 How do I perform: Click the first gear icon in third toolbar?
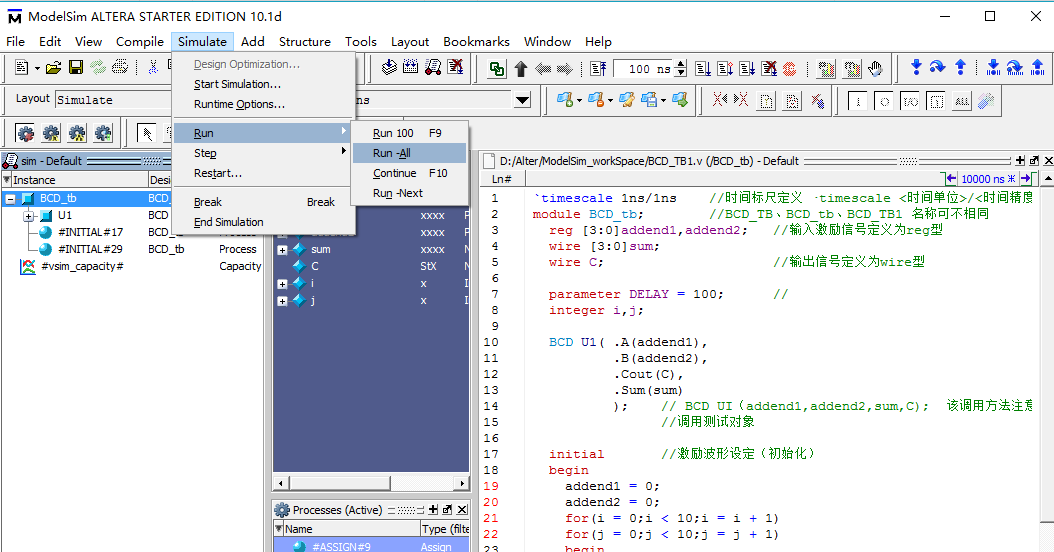point(26,133)
